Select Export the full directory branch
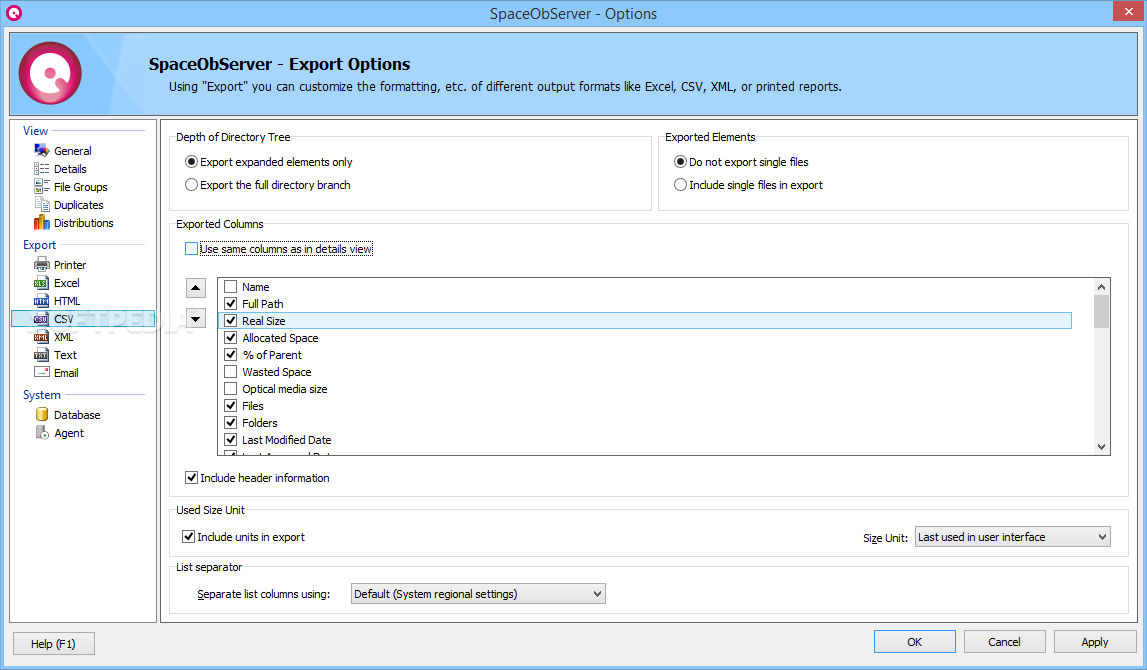Screen dimensions: 1147x670 coord(268,185)
